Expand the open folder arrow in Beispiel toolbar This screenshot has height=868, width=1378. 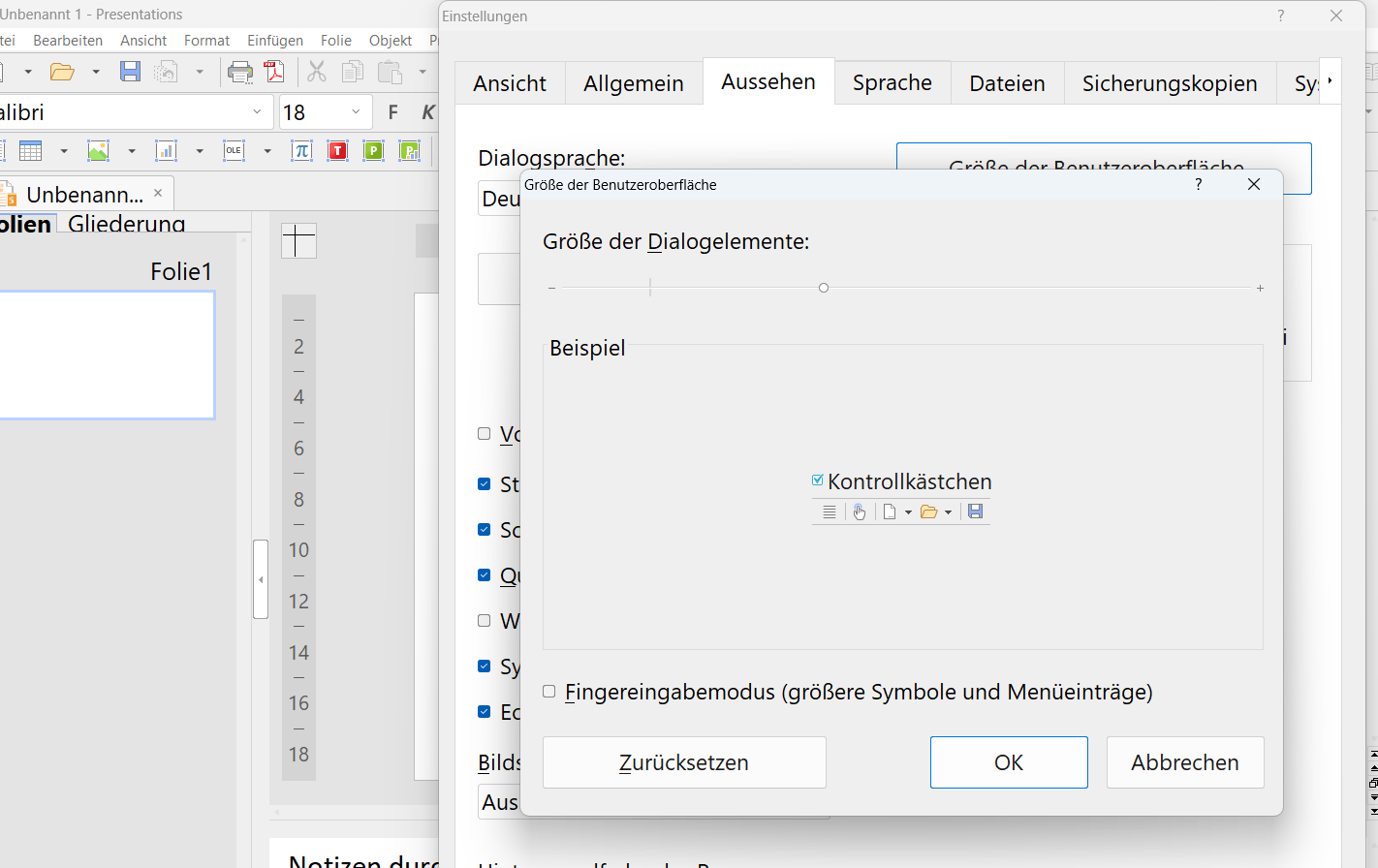[x=948, y=512]
